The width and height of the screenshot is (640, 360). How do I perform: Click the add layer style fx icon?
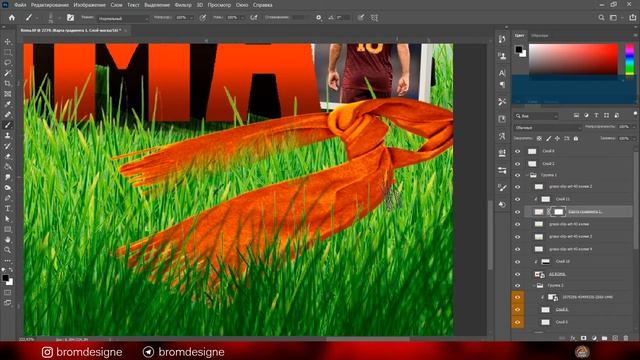pos(573,338)
